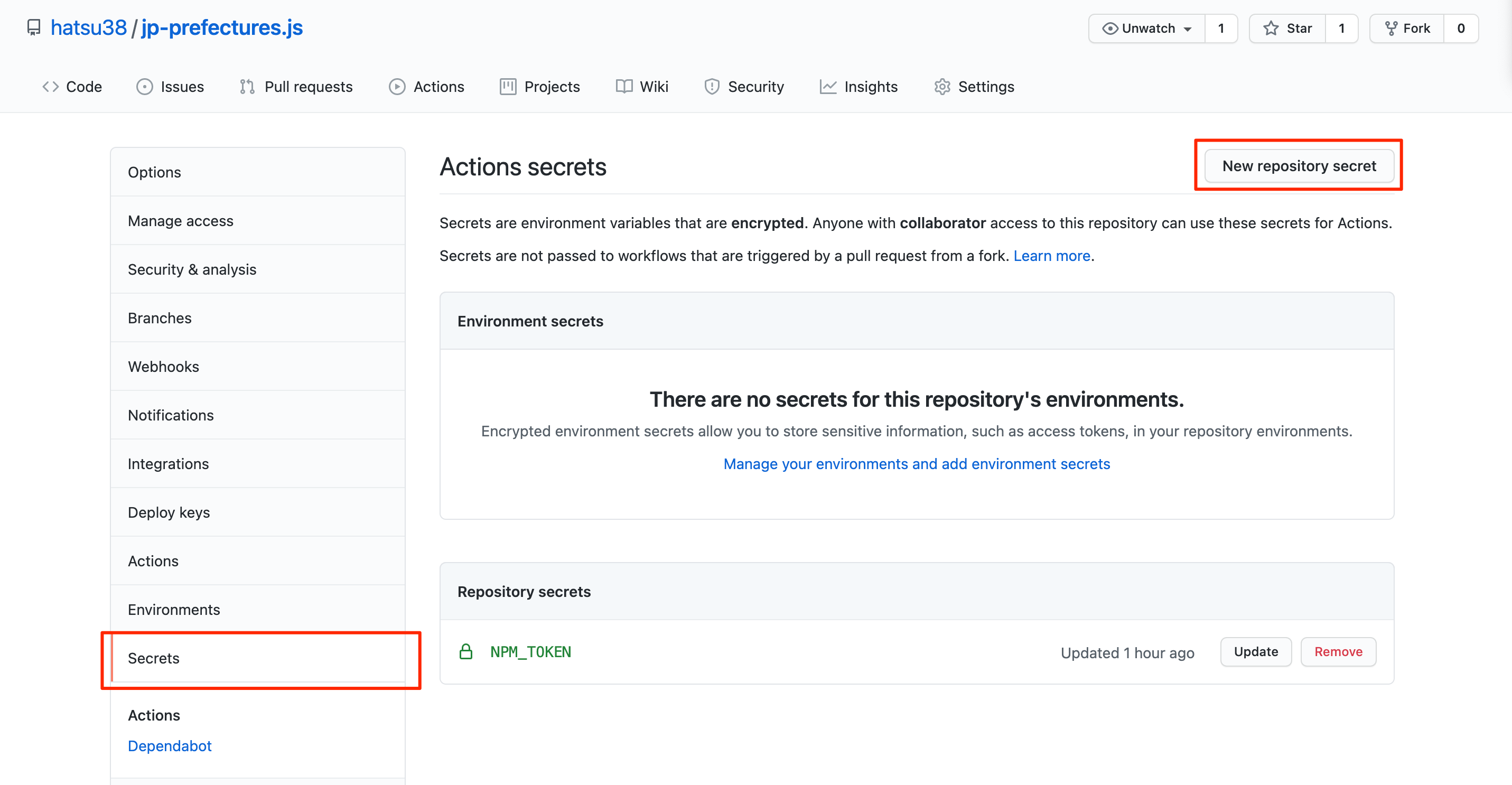Star the repository

(x=1288, y=28)
